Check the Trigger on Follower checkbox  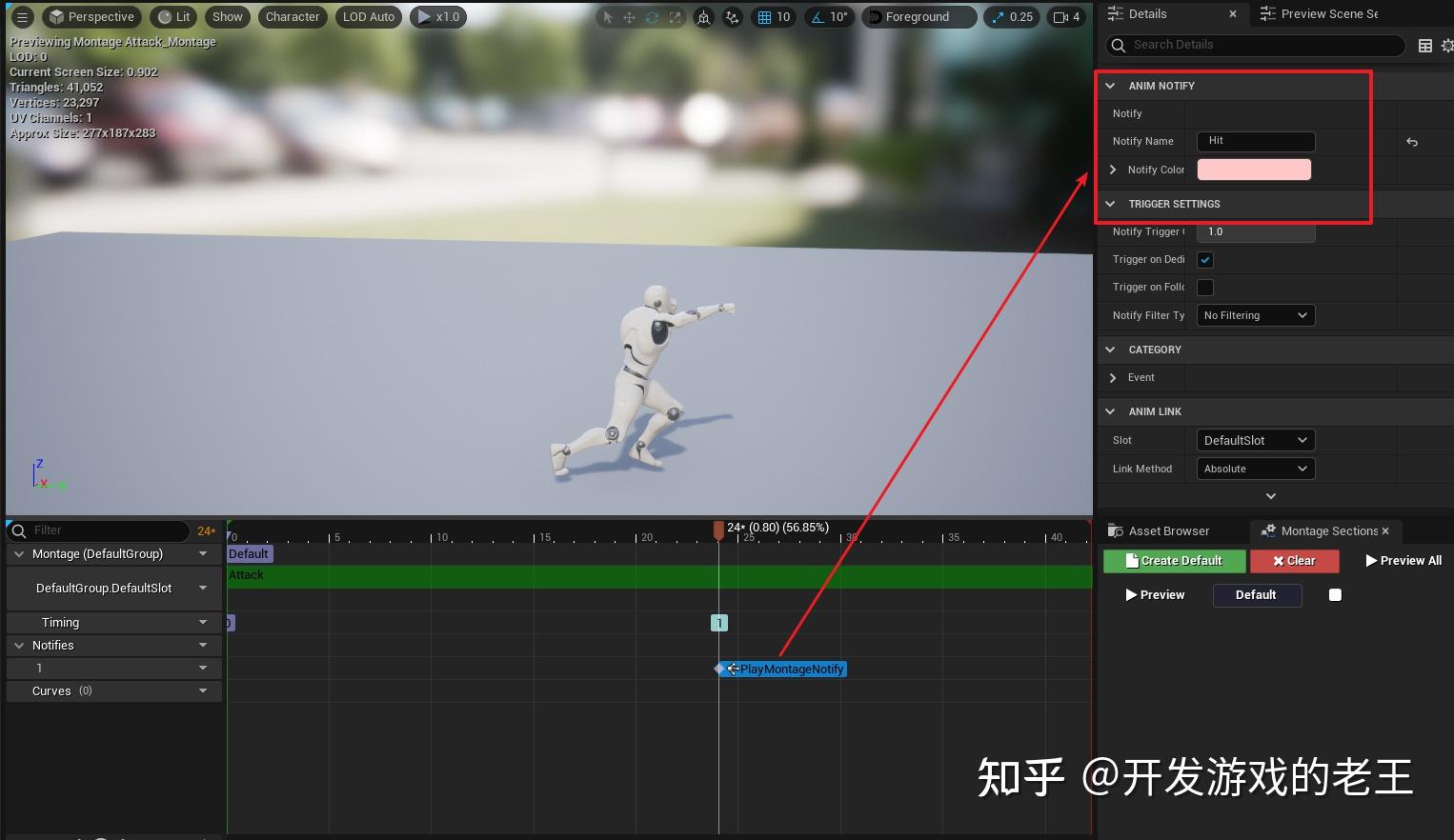(x=1204, y=287)
